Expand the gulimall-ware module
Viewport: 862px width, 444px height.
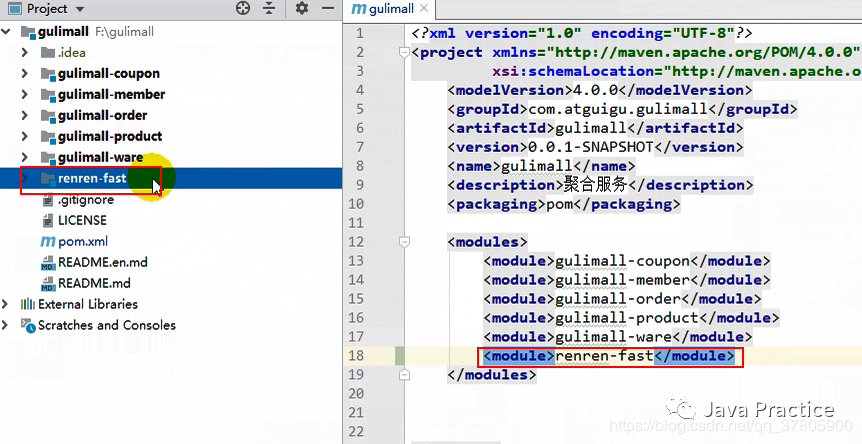tap(24, 157)
